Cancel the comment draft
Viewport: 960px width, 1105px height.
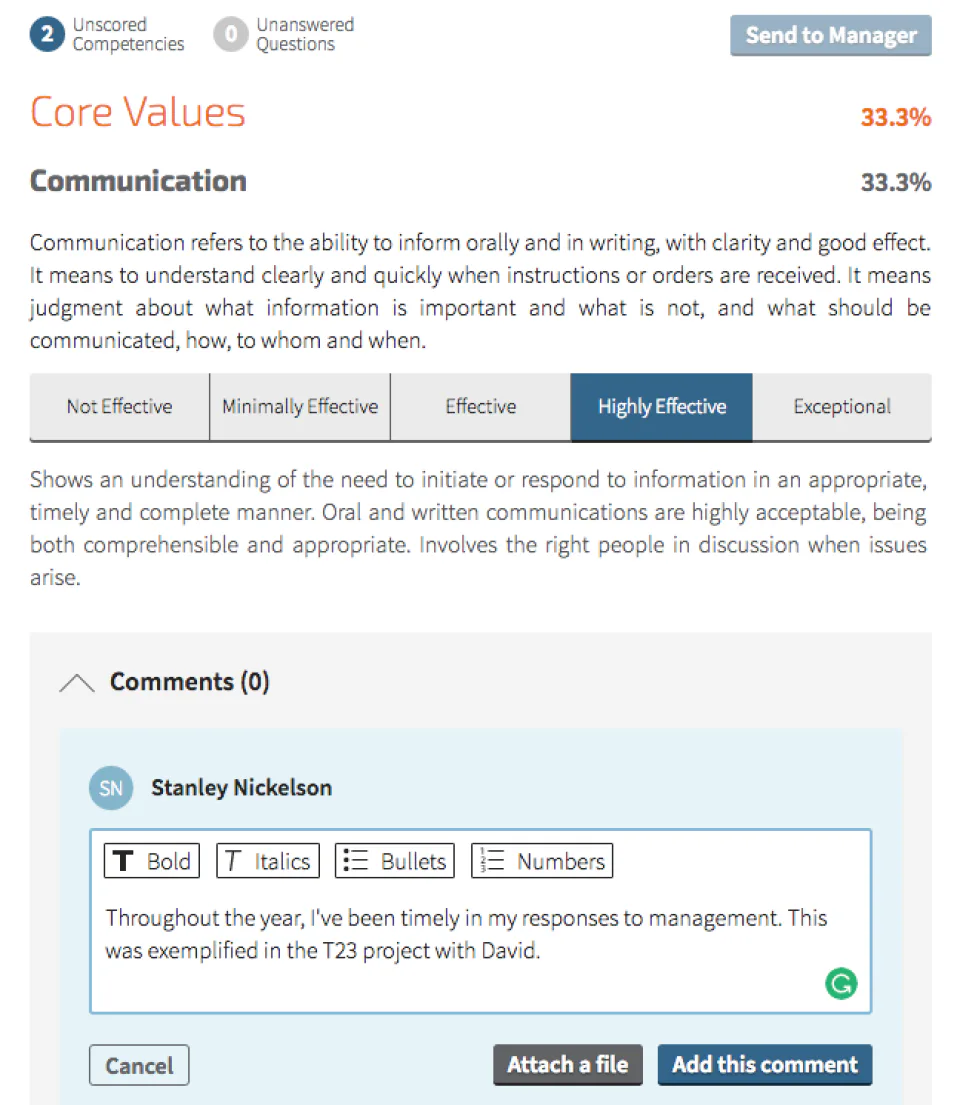point(139,1066)
